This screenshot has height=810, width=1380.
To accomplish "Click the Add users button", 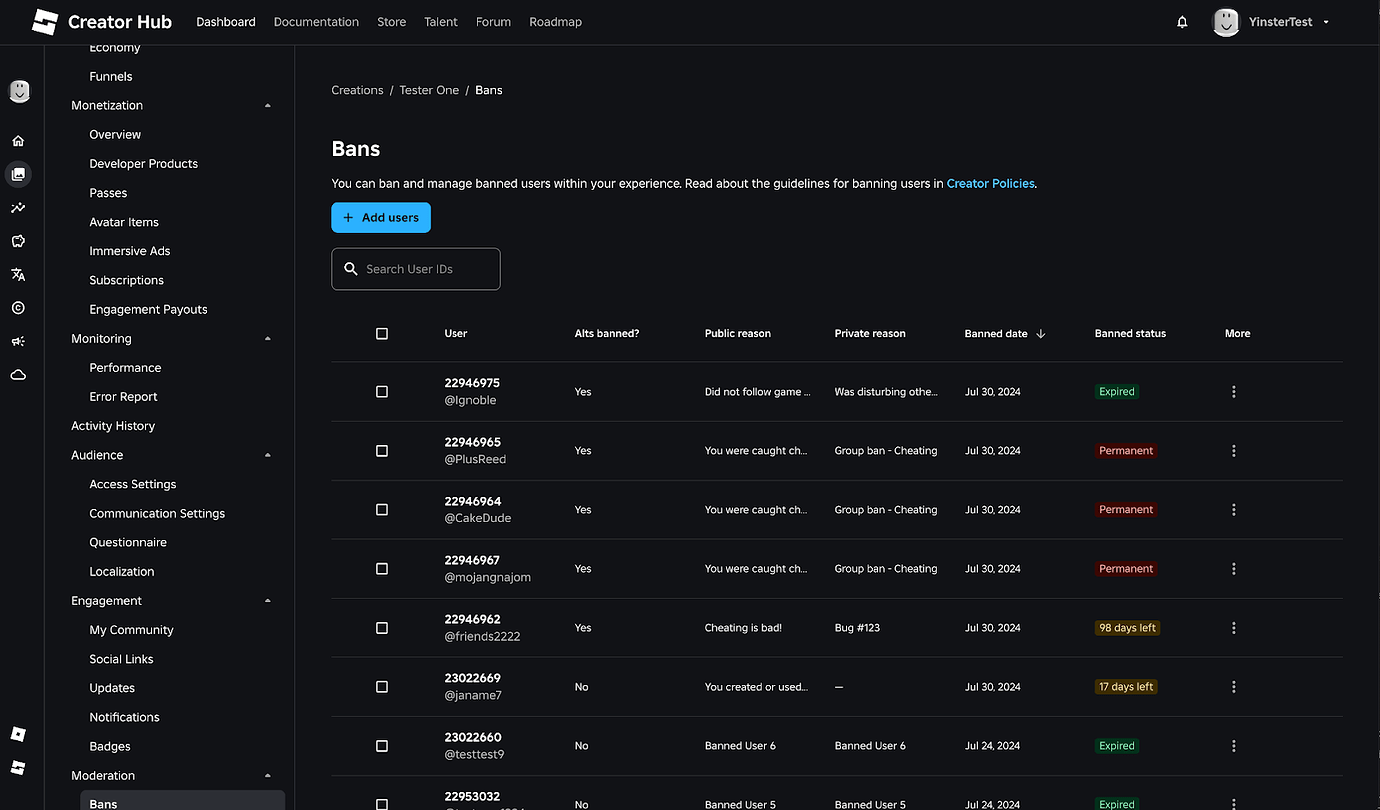I will point(381,217).
